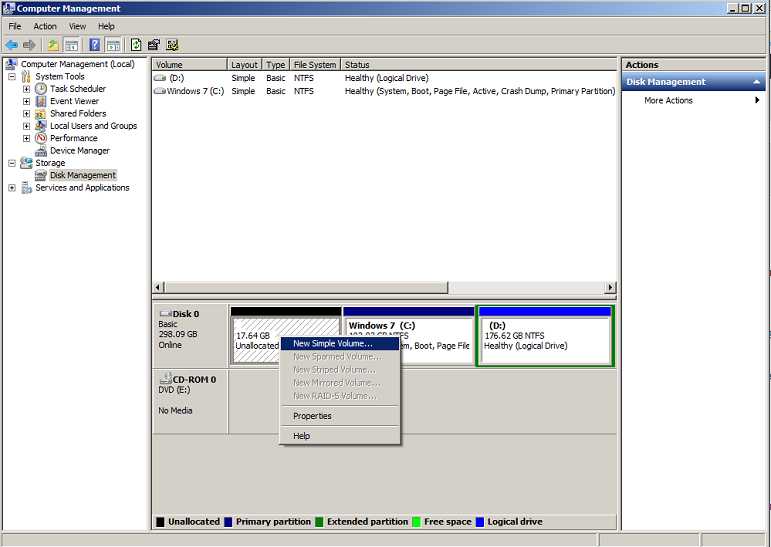Open the Help menu in menu bar

106,26
